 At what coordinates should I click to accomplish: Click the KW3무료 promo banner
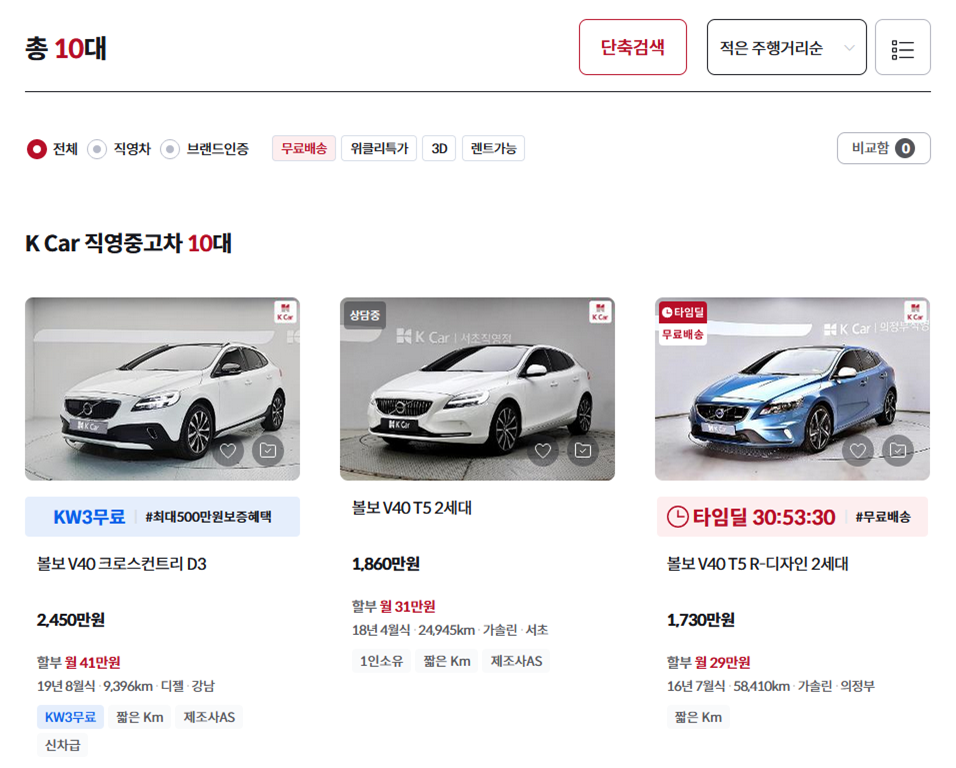click(162, 517)
